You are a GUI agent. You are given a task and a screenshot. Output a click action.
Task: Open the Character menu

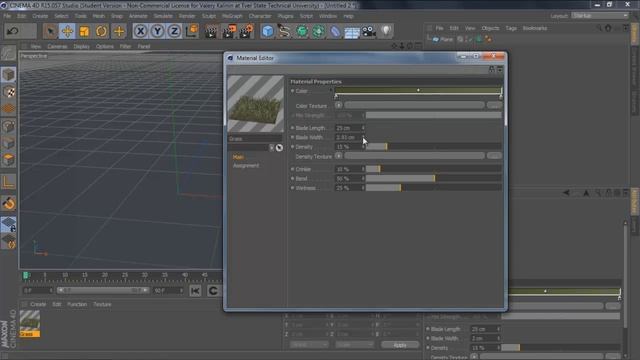[260, 16]
